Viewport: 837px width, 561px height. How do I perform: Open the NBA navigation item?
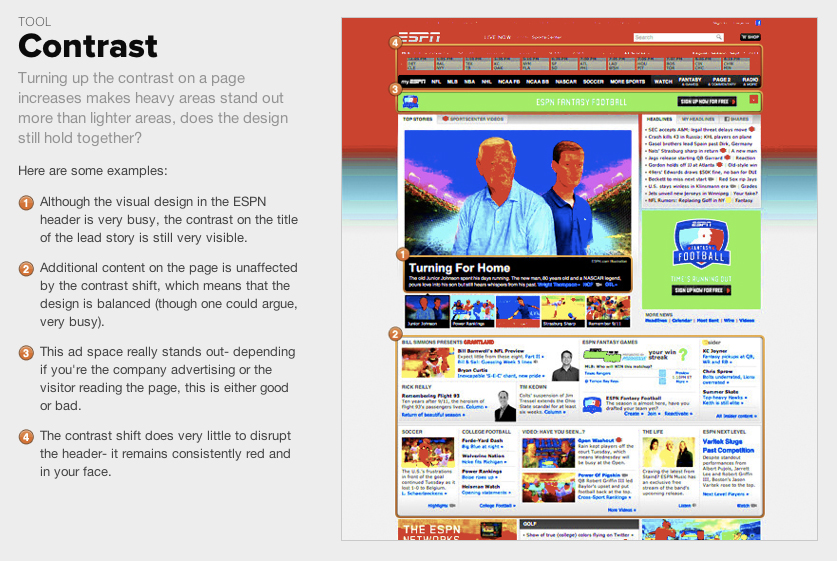click(470, 82)
